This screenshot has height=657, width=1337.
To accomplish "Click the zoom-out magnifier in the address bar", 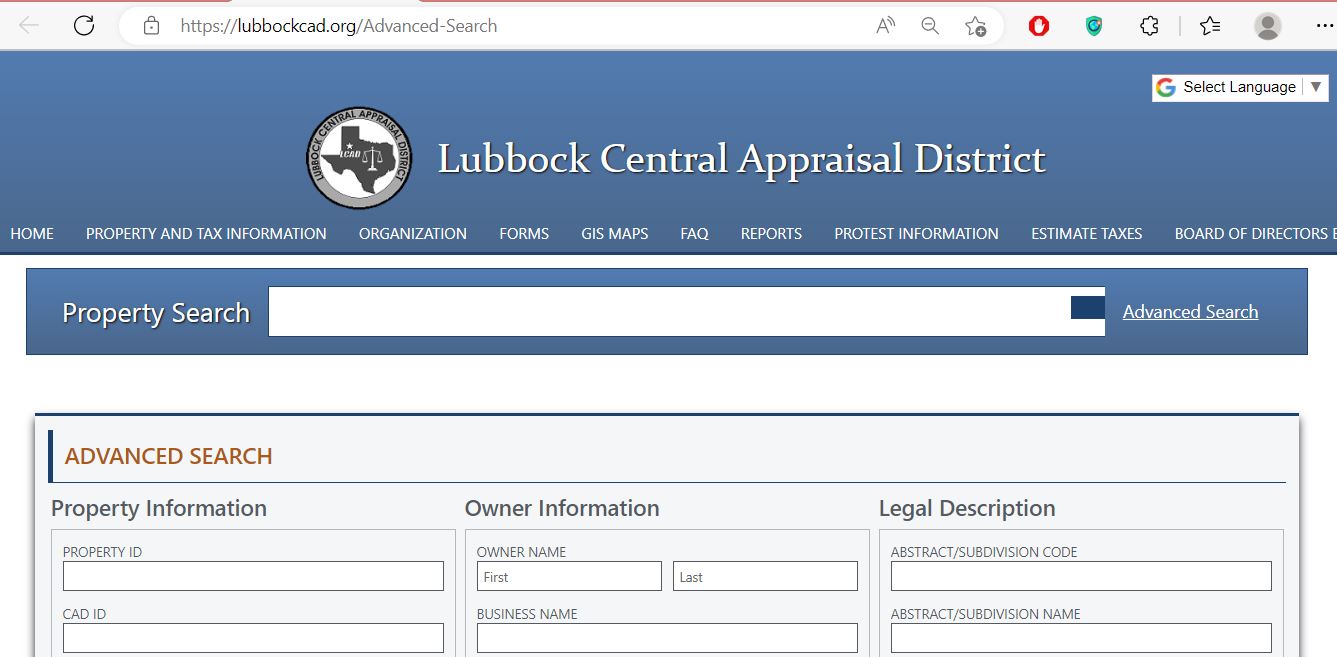I will tap(929, 27).
